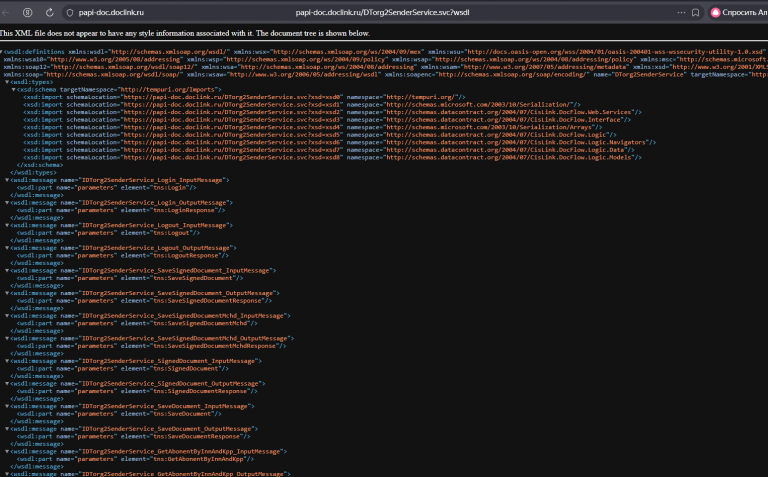Click the import line for Serialization/Arrays
Image resolution: width=768 pixels, height=477 pixels.
tap(312, 127)
